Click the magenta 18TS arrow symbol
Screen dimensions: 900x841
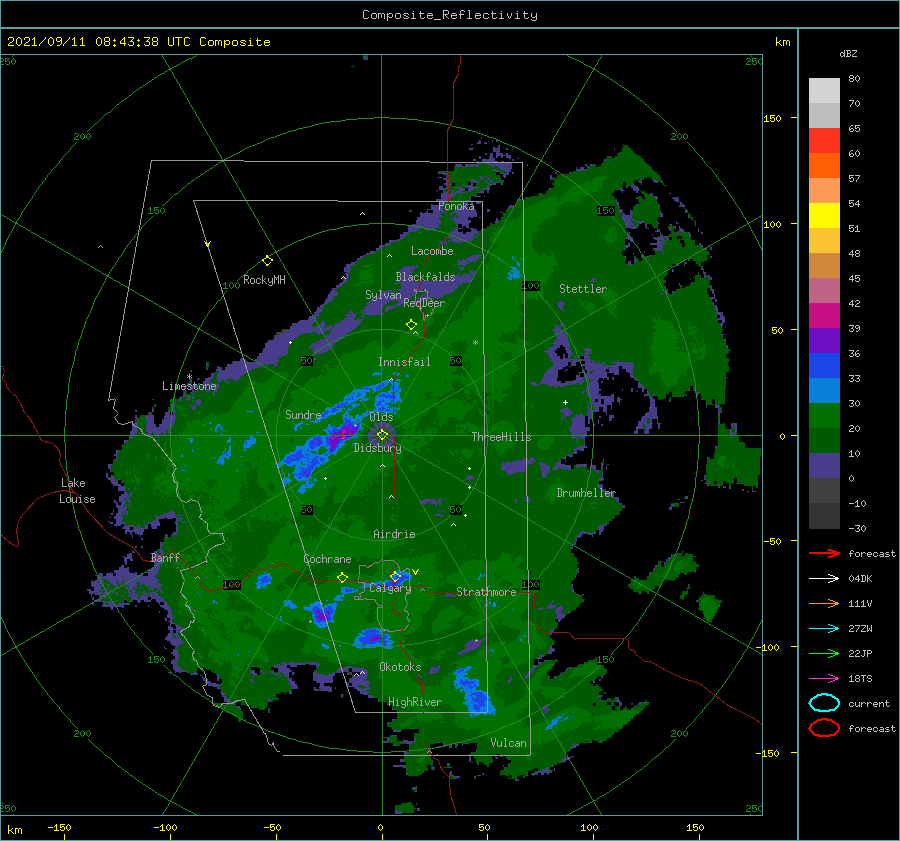click(x=824, y=679)
